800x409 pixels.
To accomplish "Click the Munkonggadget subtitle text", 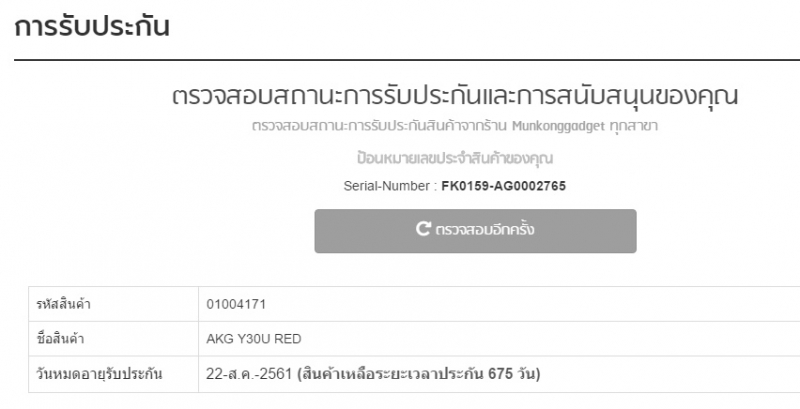I will point(455,128).
